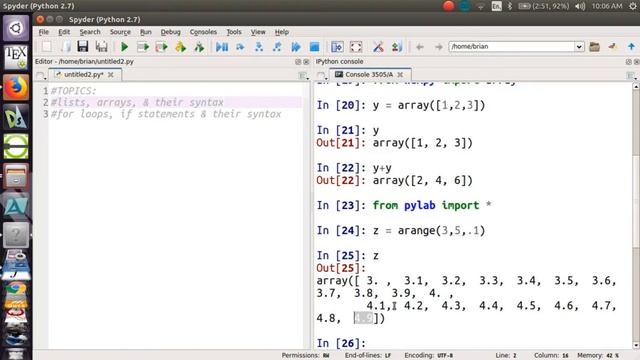Toggle fullscreen mode
Viewport: 640px width, 360px height.
click(x=356, y=47)
